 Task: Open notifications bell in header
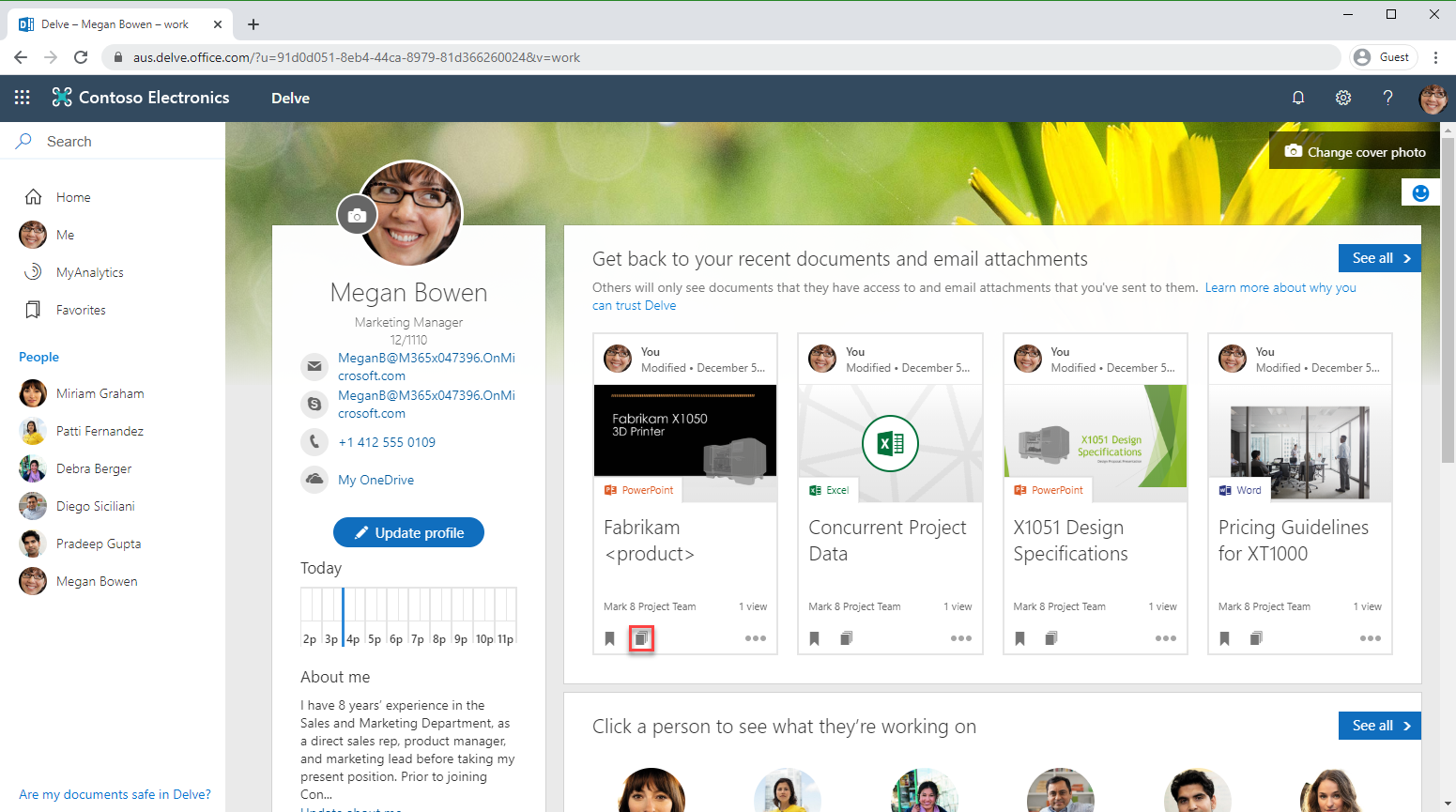pyautogui.click(x=1298, y=98)
